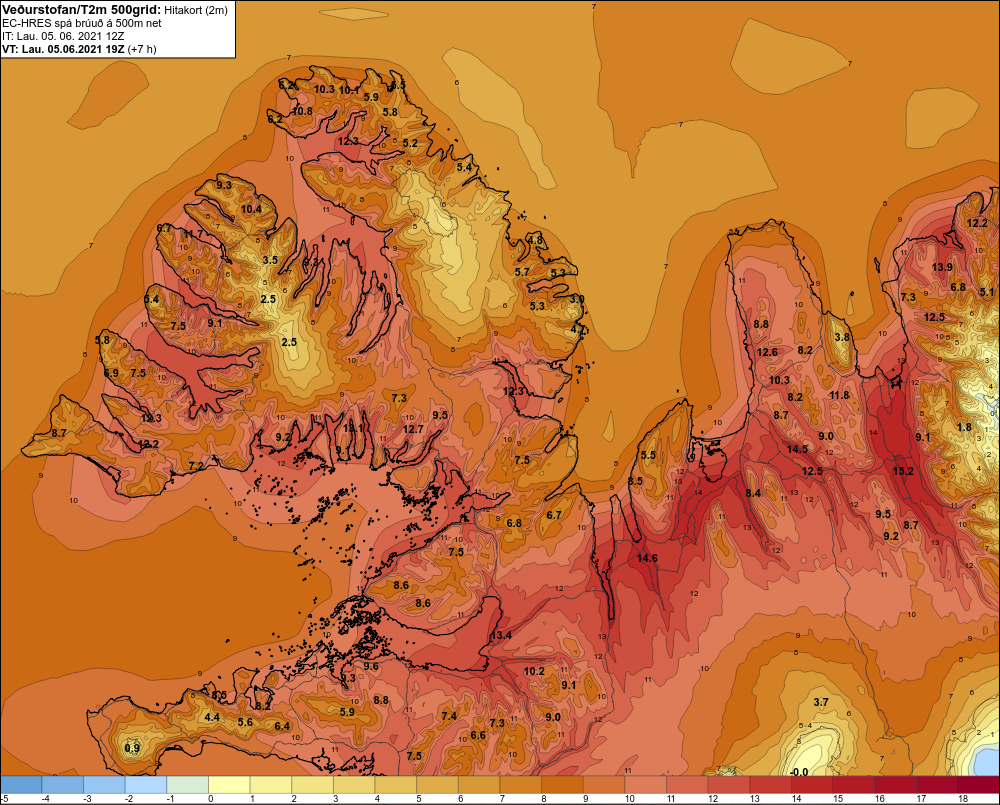Click the temperature value 11.7
Image resolution: width=1000 pixels, height=805 pixels.
[x=193, y=234]
